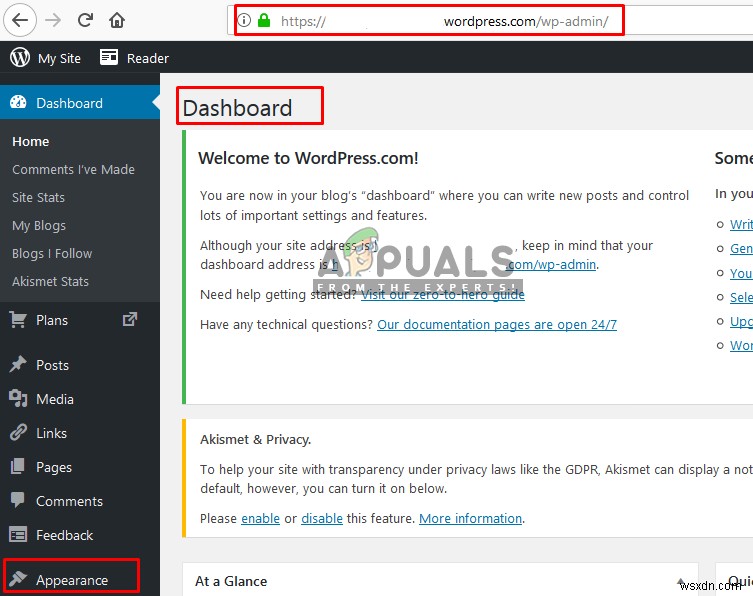
Task: Open the 'Wor...' link in right column
Action: coord(741,345)
